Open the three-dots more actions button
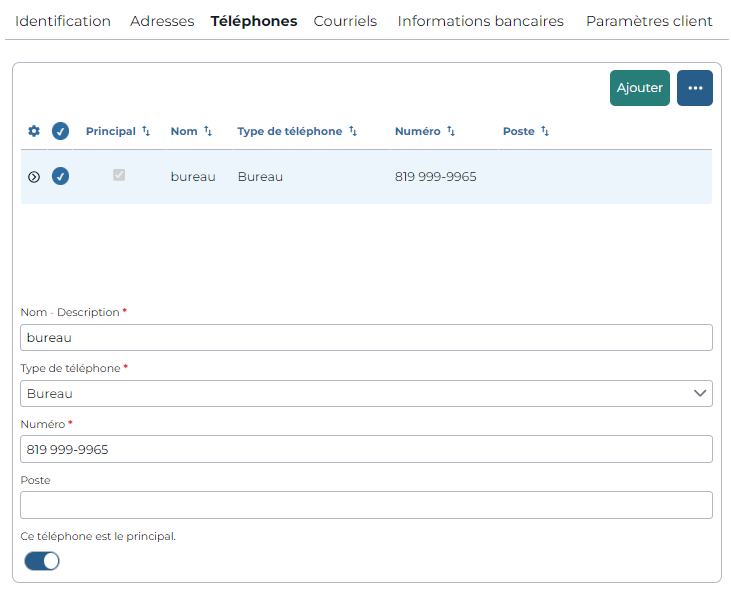Viewport: 731px width, 593px height. pos(695,88)
